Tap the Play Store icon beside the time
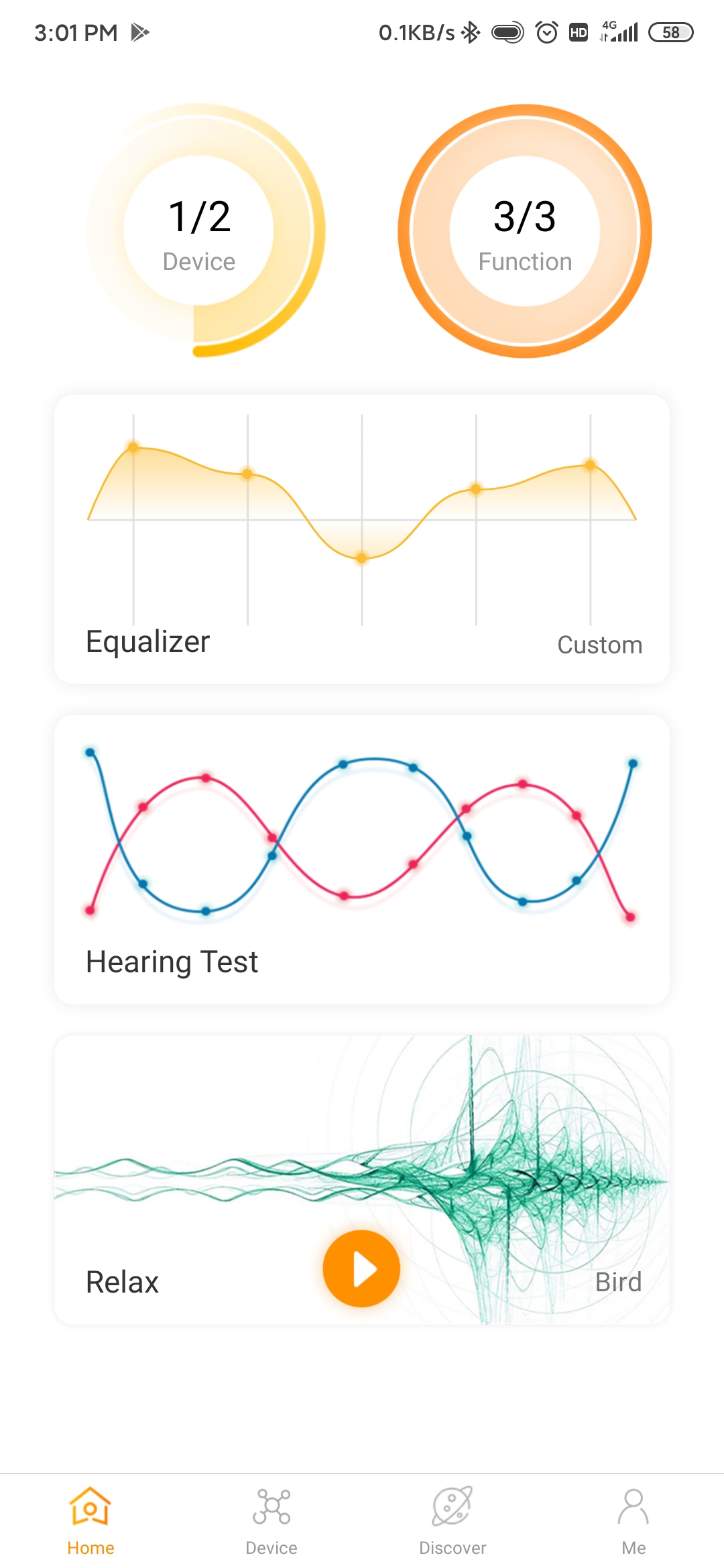 [139, 32]
